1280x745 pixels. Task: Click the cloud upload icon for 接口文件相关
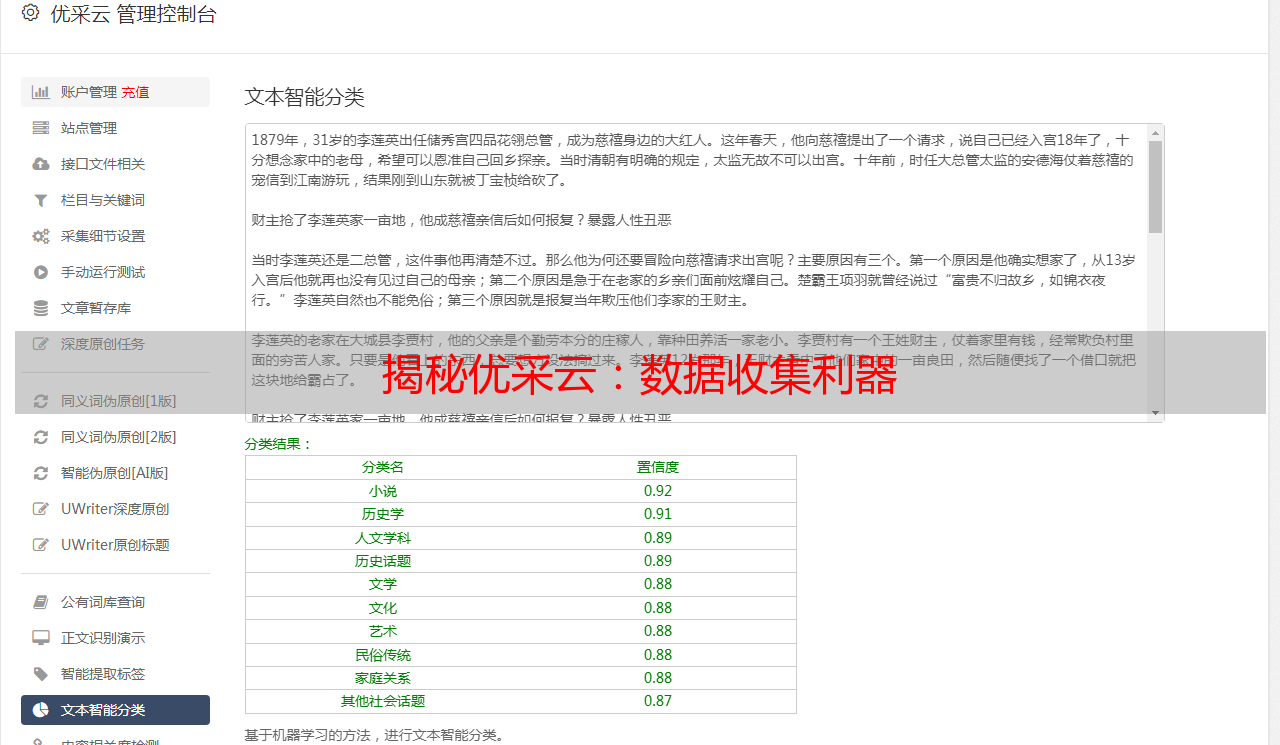click(x=41, y=164)
